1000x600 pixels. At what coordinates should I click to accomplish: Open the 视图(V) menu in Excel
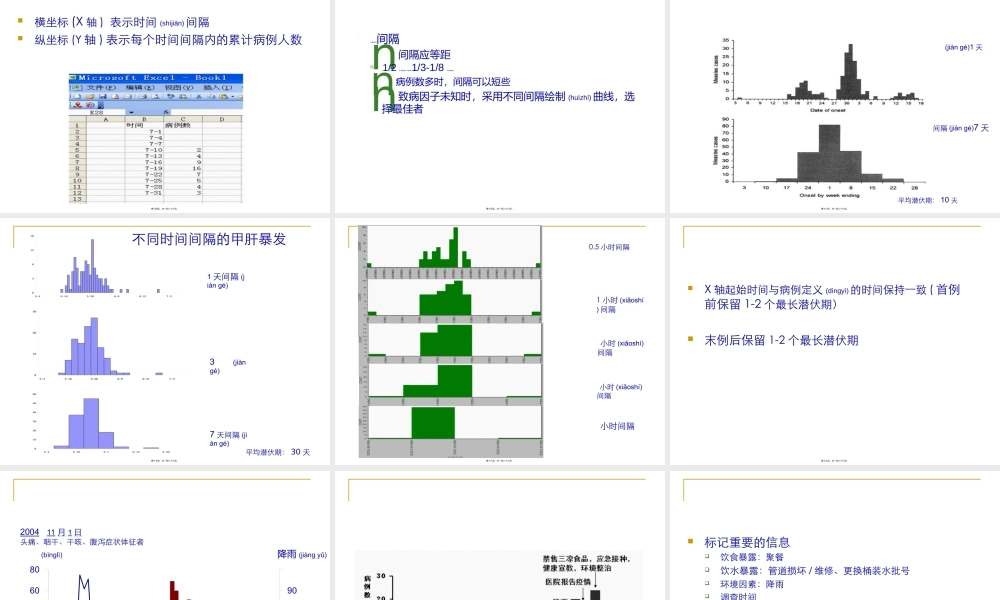click(178, 87)
